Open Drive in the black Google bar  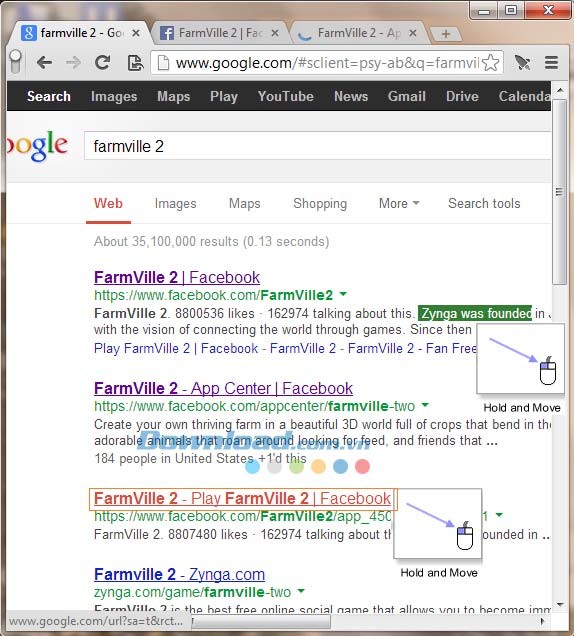462,97
